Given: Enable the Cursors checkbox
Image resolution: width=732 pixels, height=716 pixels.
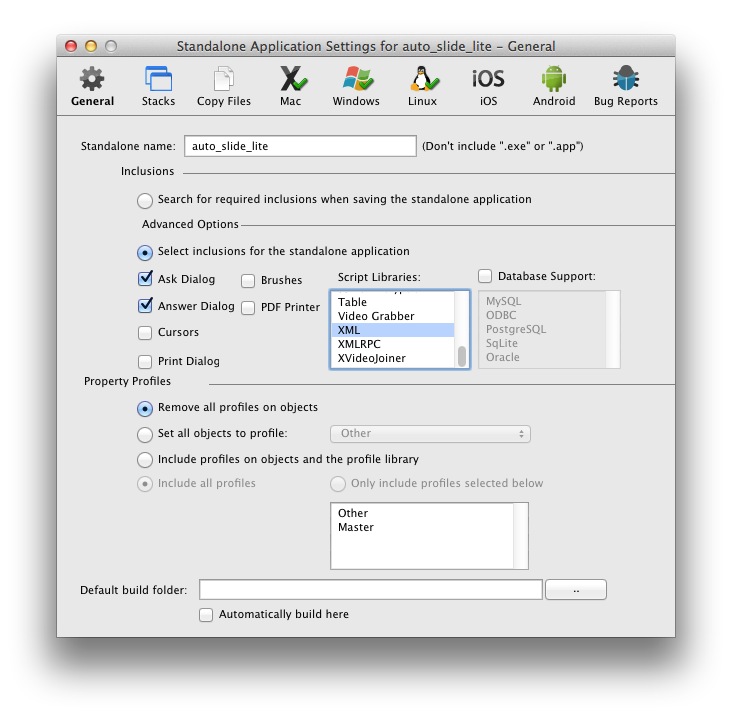Looking at the screenshot, I should coord(145,333).
